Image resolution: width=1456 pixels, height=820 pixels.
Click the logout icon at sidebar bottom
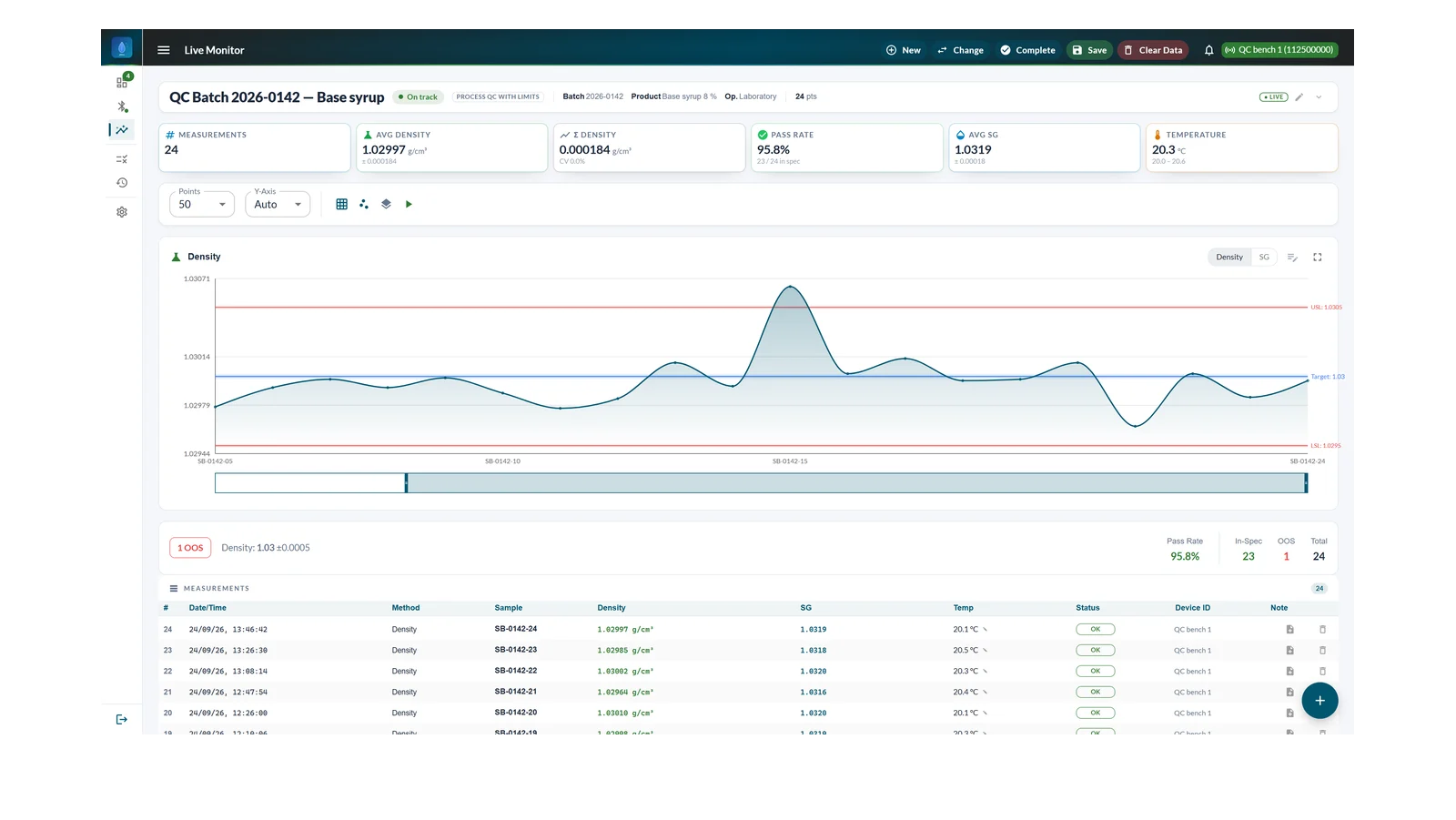point(122,720)
